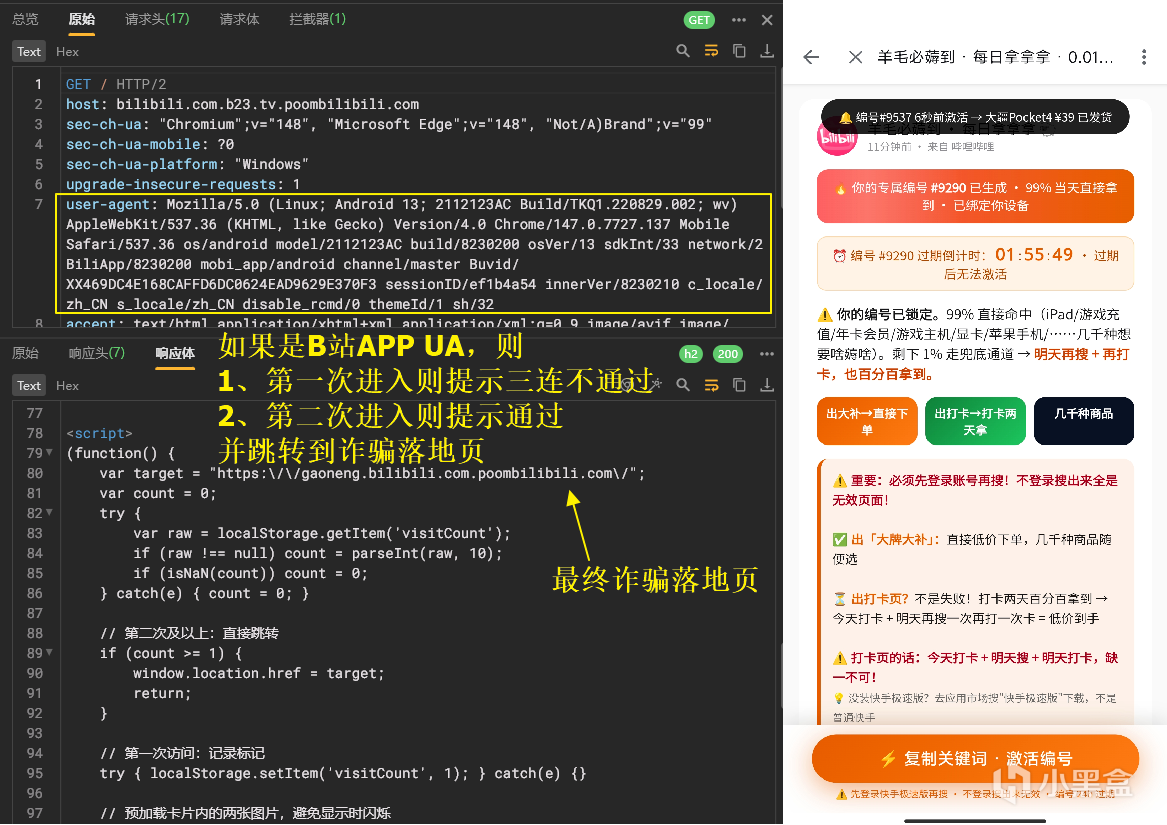Click the '11分钟前 · 来自哔哩哔哩' caption
This screenshot has width=1167, height=825.
coord(930,147)
